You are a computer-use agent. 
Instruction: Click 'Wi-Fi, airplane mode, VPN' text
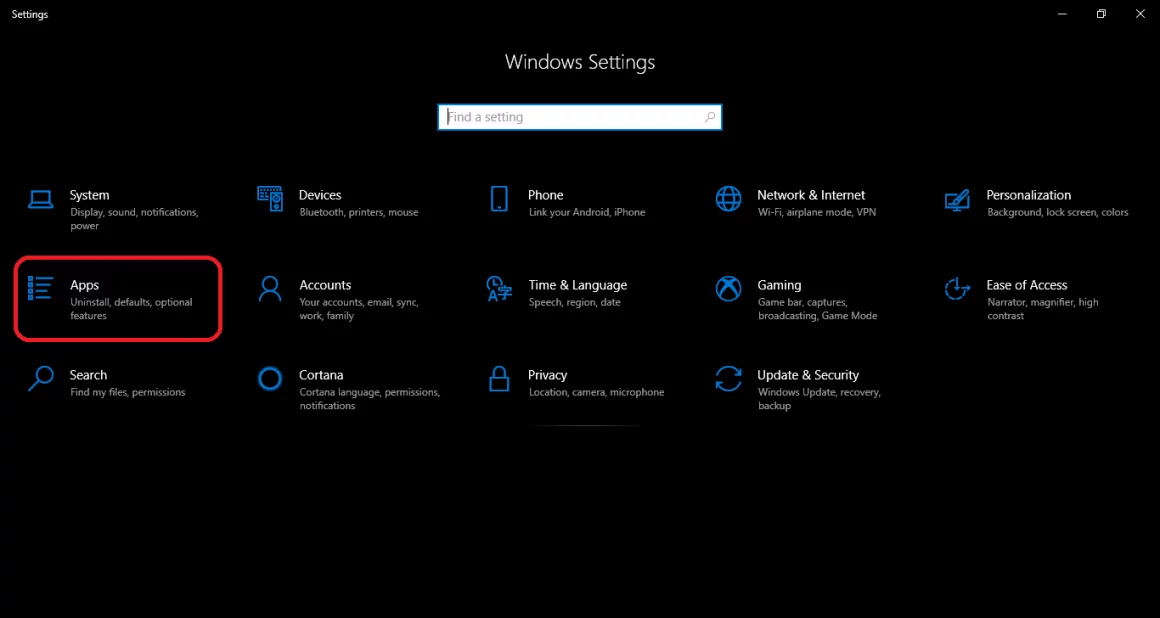817,212
